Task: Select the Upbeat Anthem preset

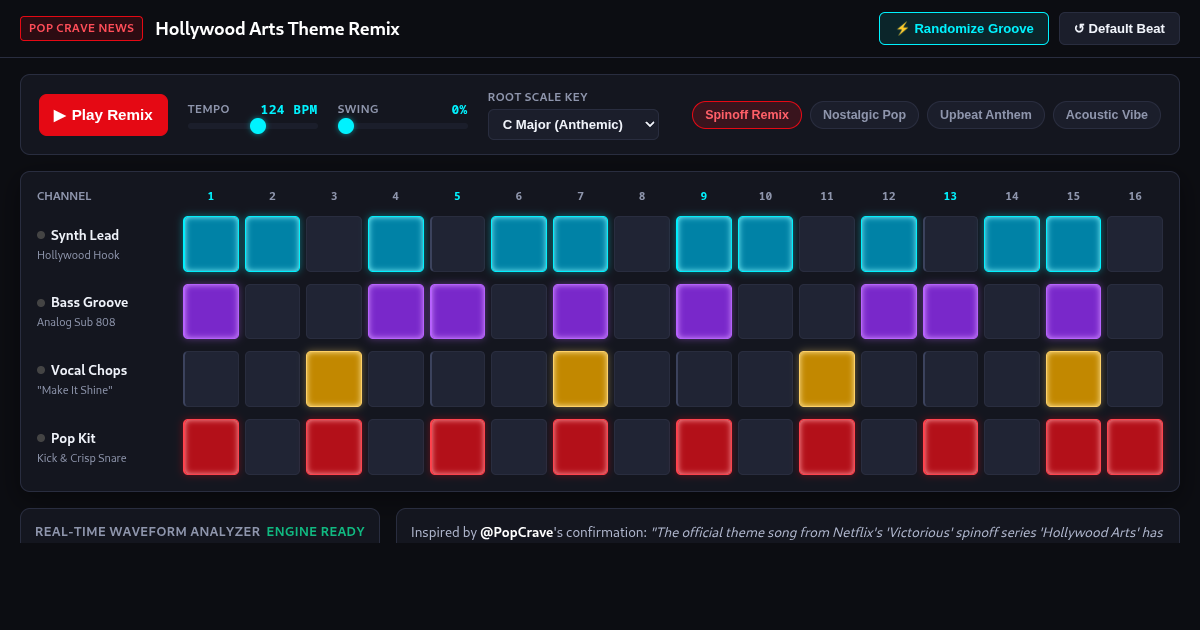Action: [986, 115]
